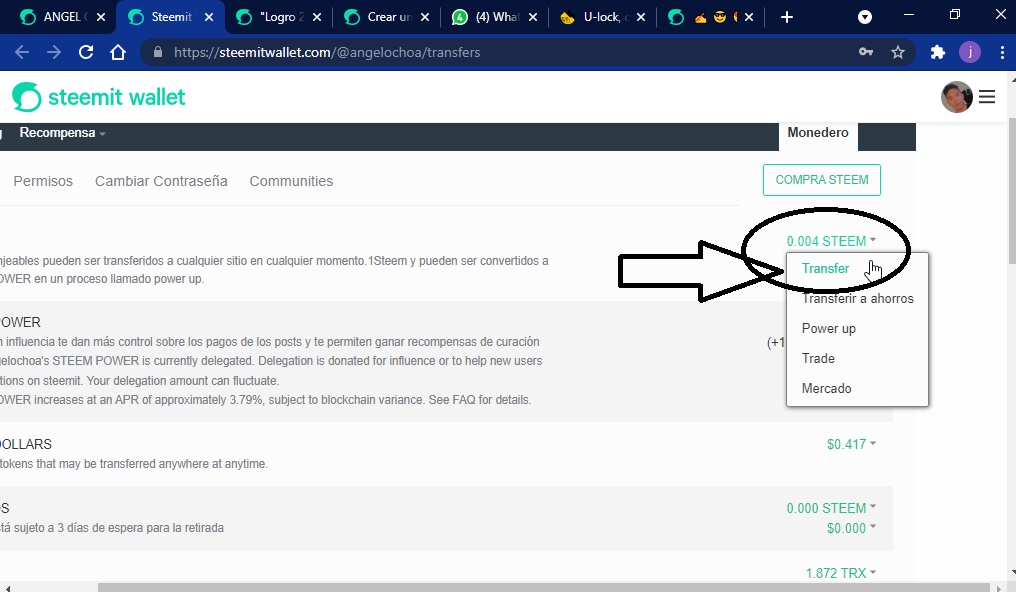Click the steemit wallet logo
The height and width of the screenshot is (592, 1016).
point(99,97)
